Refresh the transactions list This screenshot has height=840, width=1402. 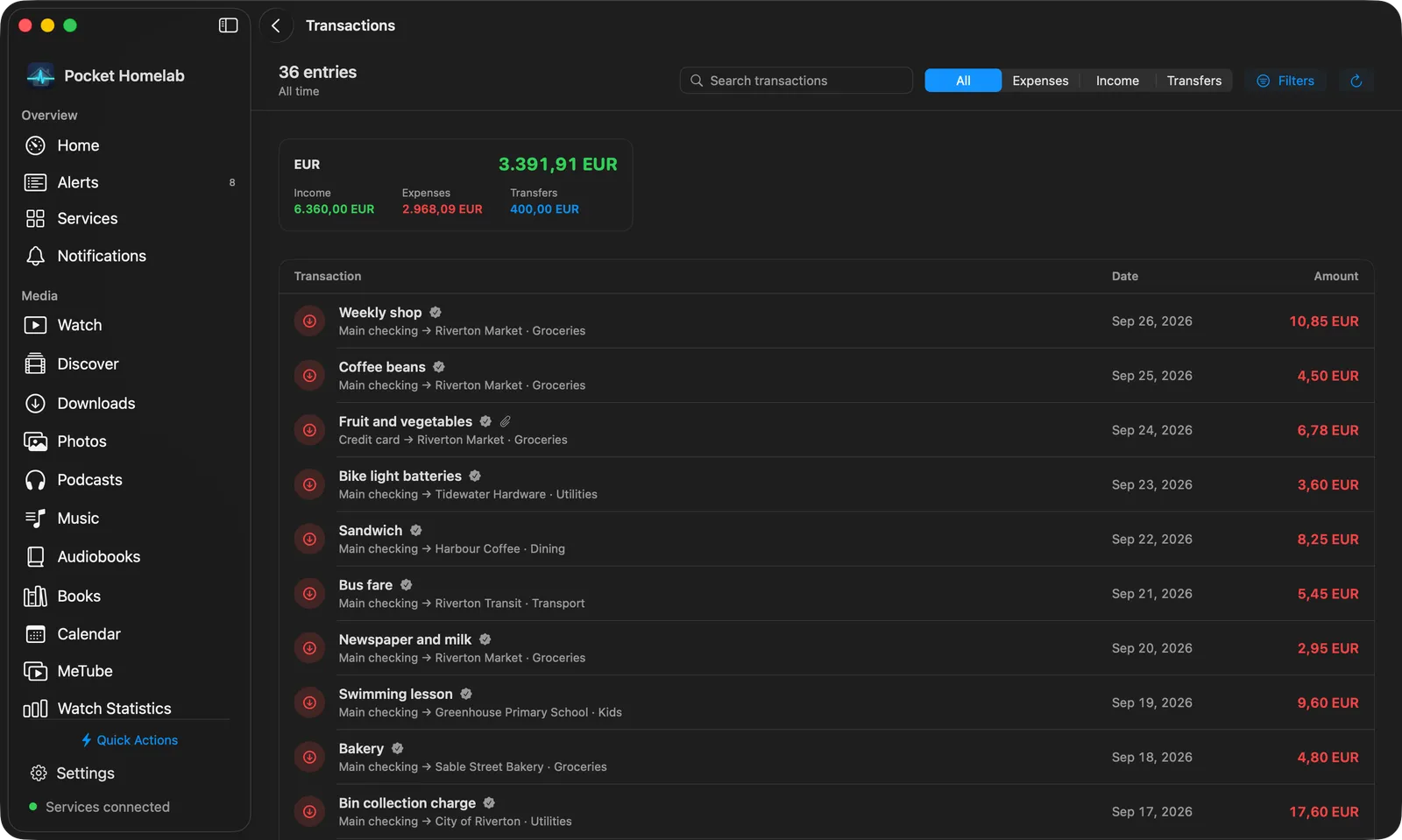click(x=1356, y=81)
